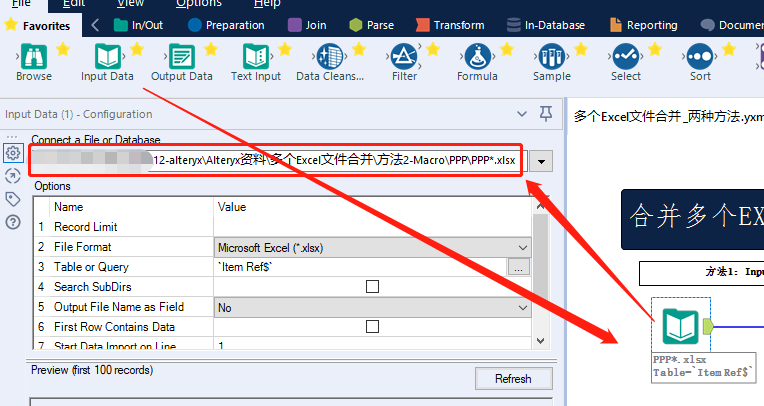764x406 pixels.
Task: Open the In-Database tool category
Action: (546, 25)
